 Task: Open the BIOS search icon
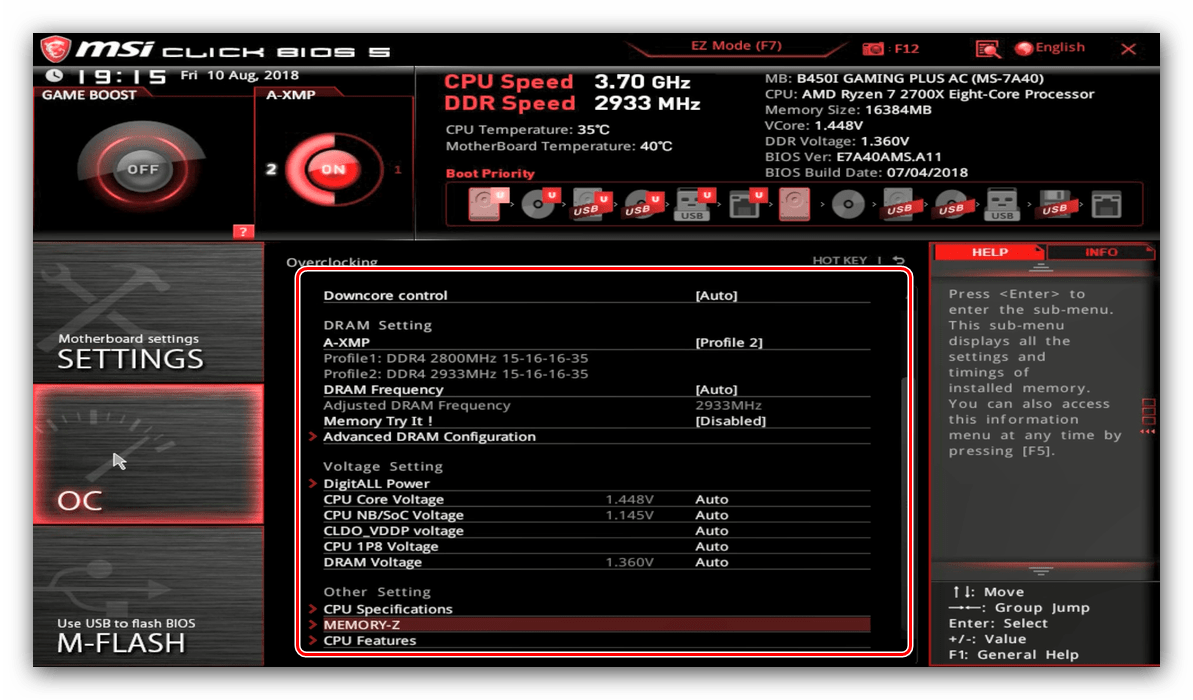(988, 48)
